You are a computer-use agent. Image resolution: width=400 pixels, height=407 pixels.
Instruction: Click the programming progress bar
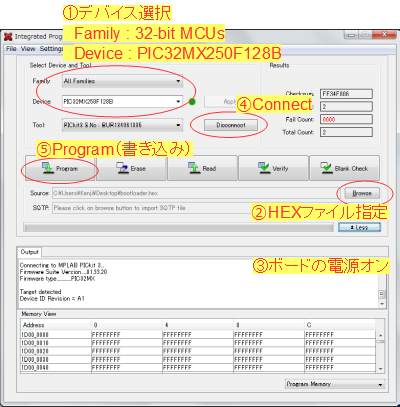(178, 228)
